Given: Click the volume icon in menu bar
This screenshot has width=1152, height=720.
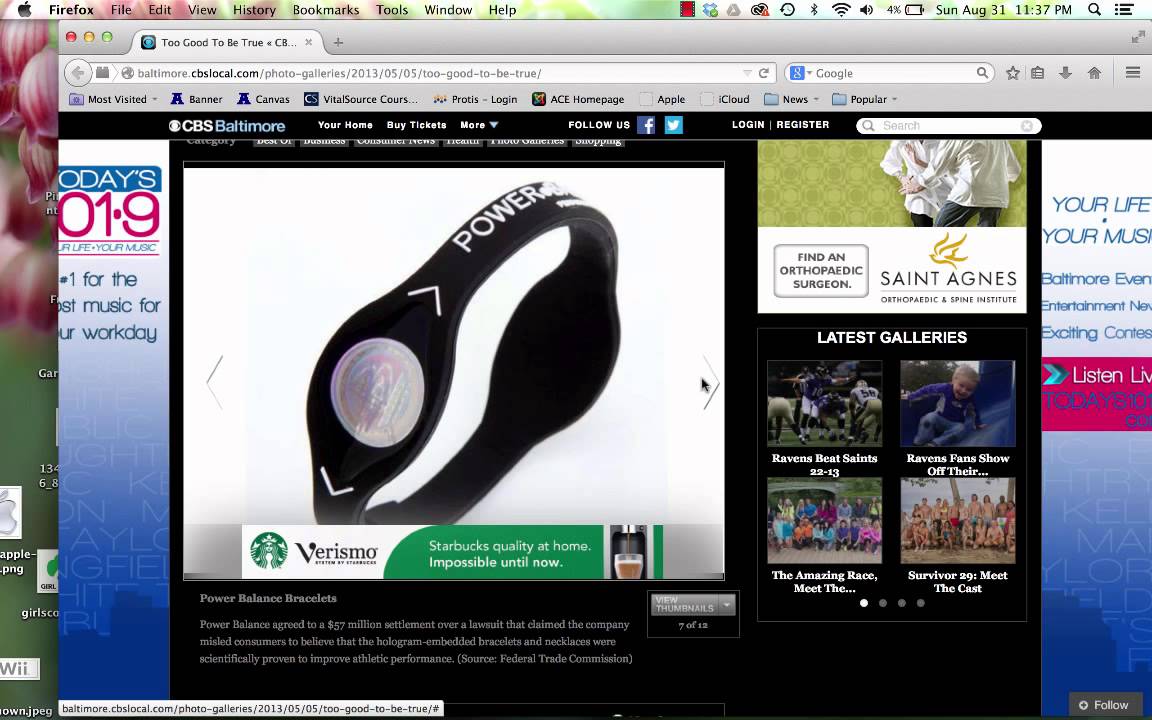Looking at the screenshot, I should pyautogui.click(x=867, y=10).
